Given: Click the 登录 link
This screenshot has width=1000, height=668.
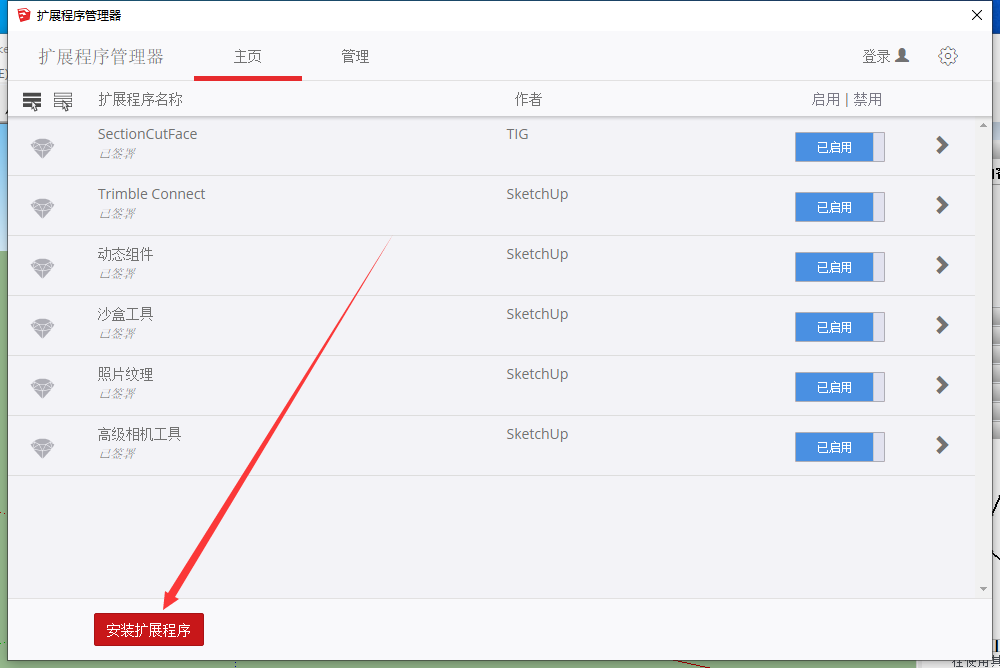Looking at the screenshot, I should click(876, 57).
